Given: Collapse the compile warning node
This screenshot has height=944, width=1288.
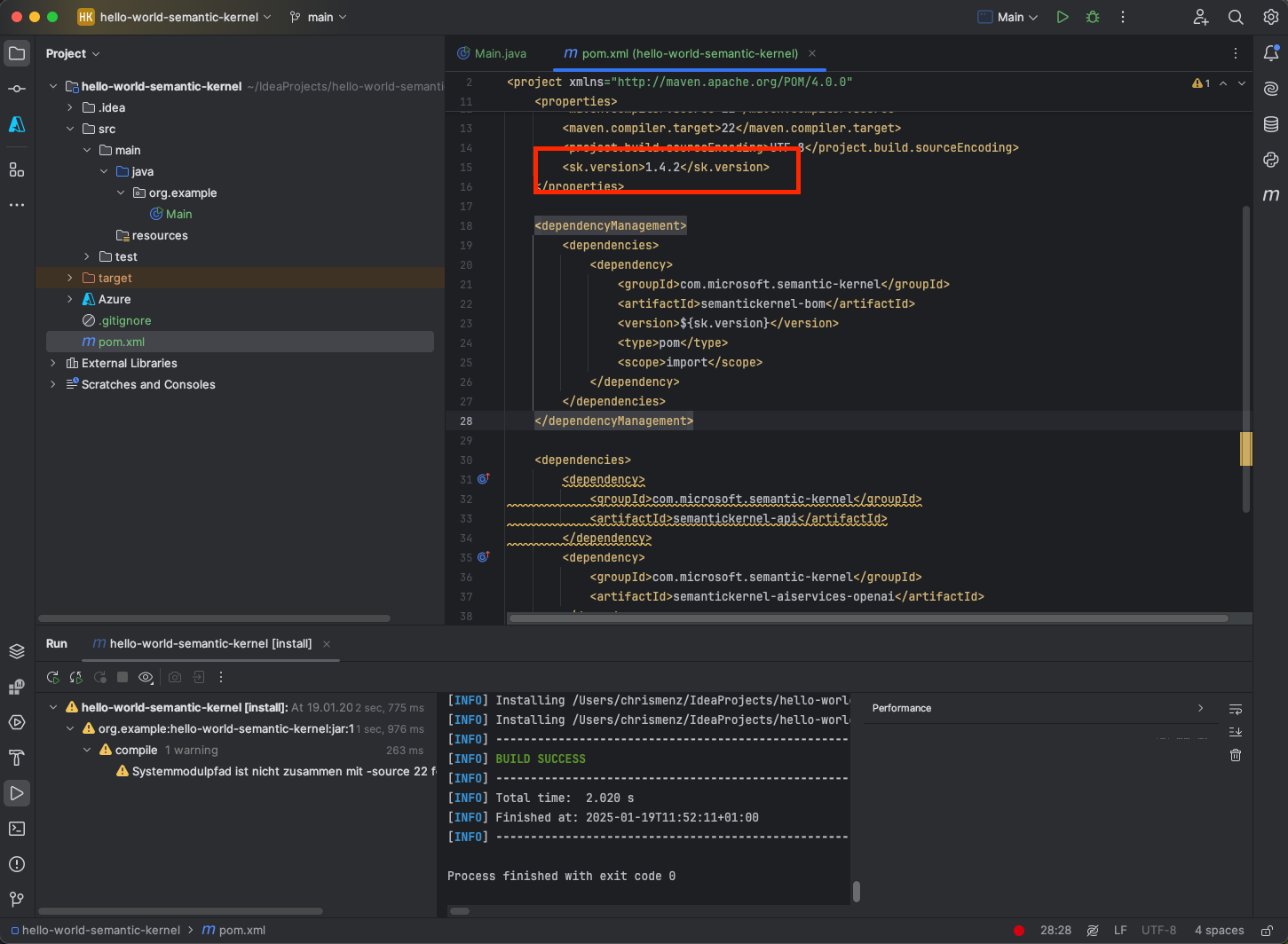Looking at the screenshot, I should coord(87,750).
